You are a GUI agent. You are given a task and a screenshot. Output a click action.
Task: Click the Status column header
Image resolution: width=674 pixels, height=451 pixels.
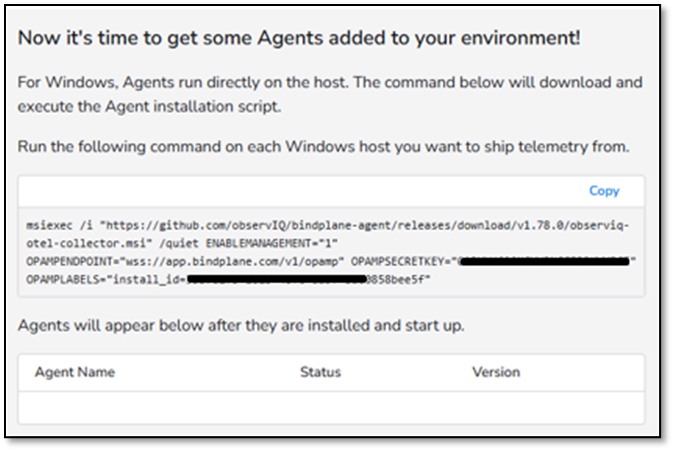click(320, 372)
